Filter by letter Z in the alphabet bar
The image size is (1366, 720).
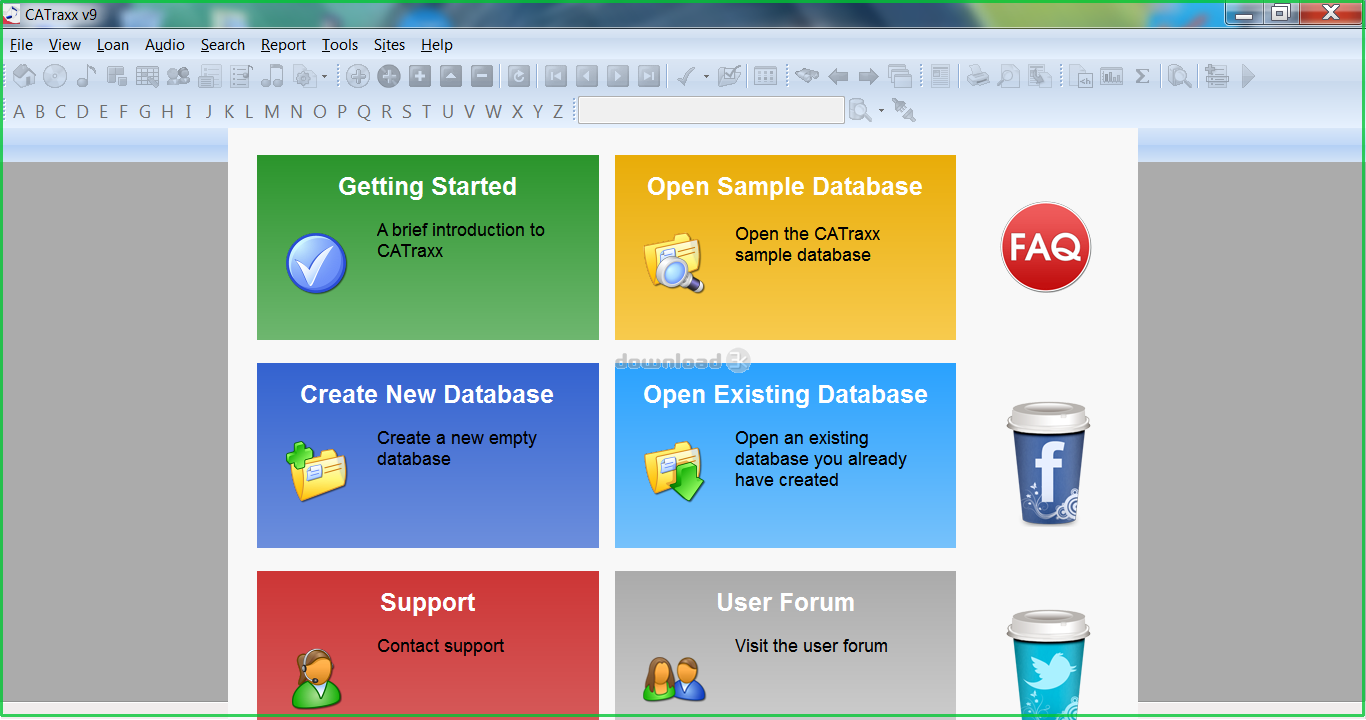558,111
